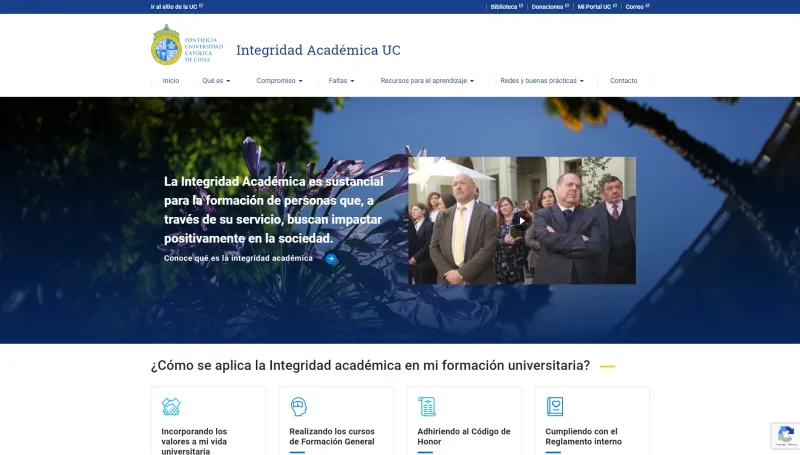Image resolution: width=800 pixels, height=455 pixels.
Task: Open the Faltas dropdown menu
Action: pyautogui.click(x=341, y=81)
